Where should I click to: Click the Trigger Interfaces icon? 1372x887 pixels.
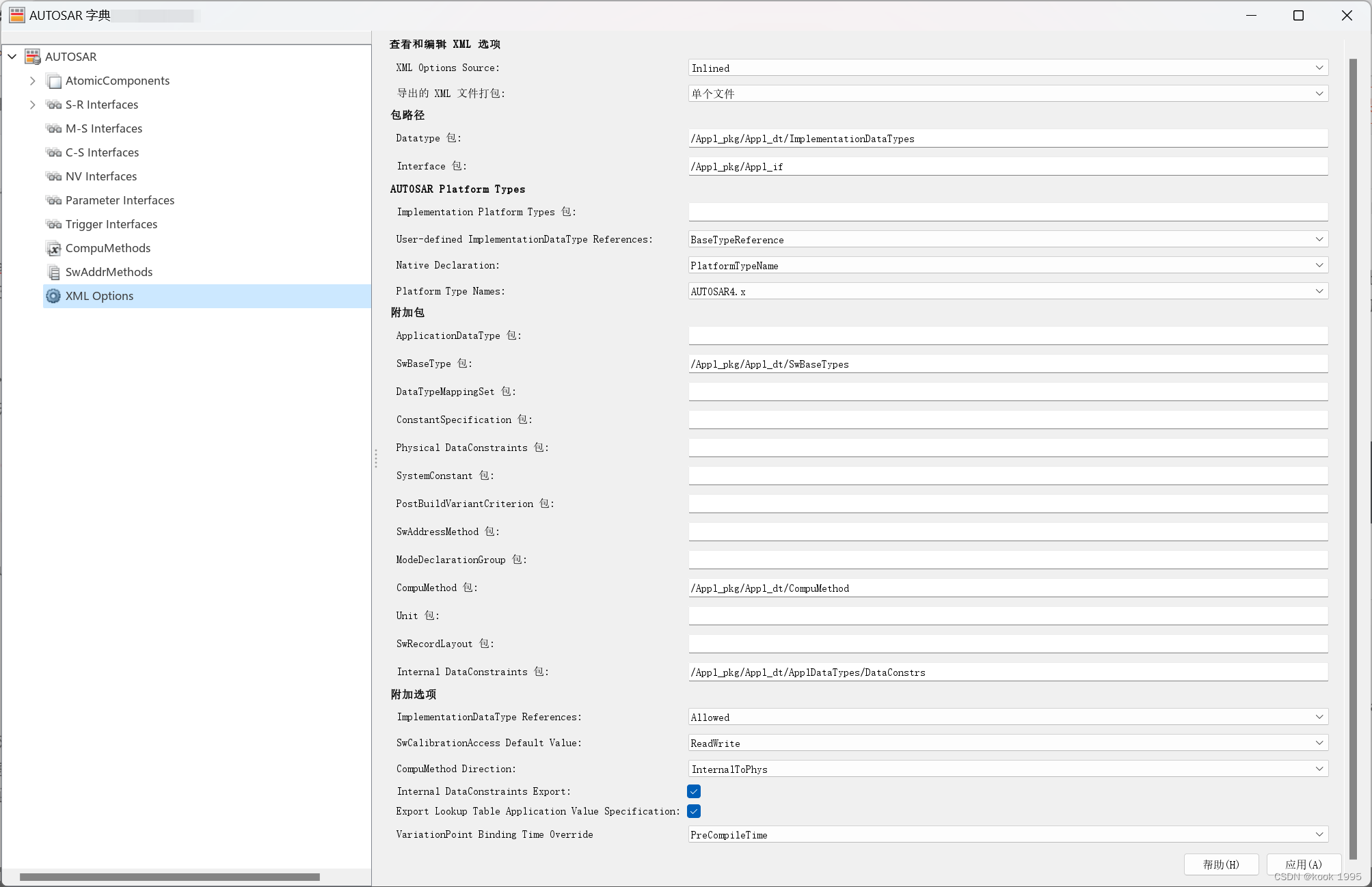click(54, 225)
